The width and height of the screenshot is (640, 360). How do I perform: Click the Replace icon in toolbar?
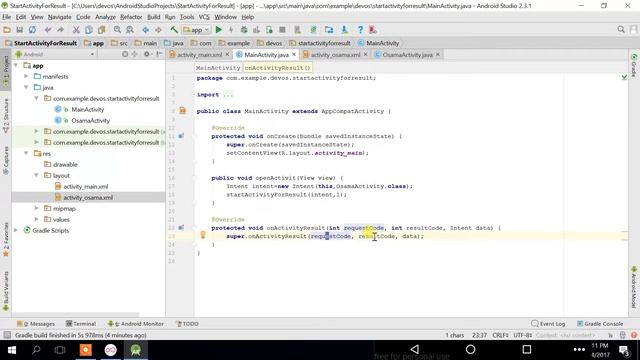[130, 30]
